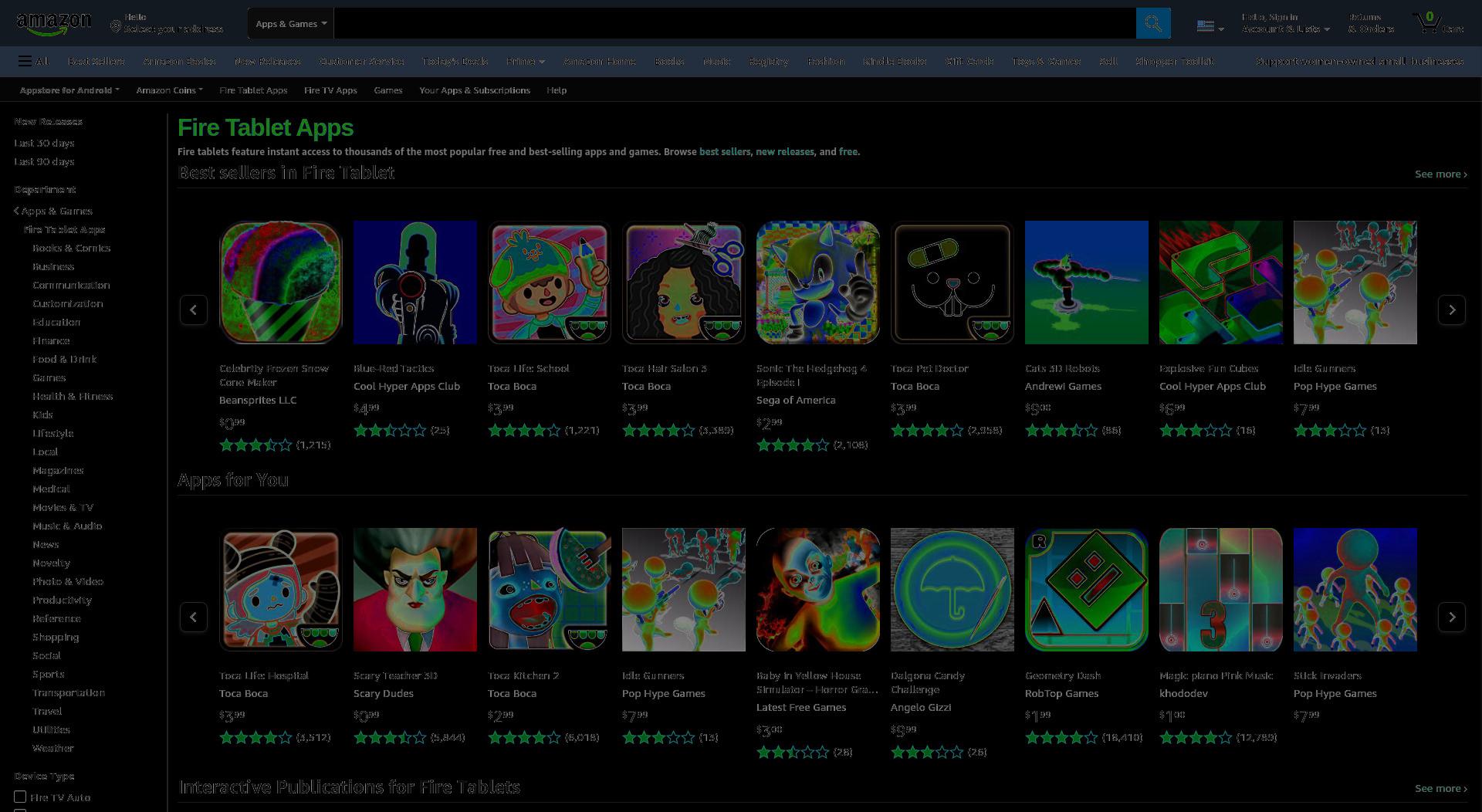Screen dimensions: 1482x812
Task: Open the shopping cart icon
Action: [1437, 23]
